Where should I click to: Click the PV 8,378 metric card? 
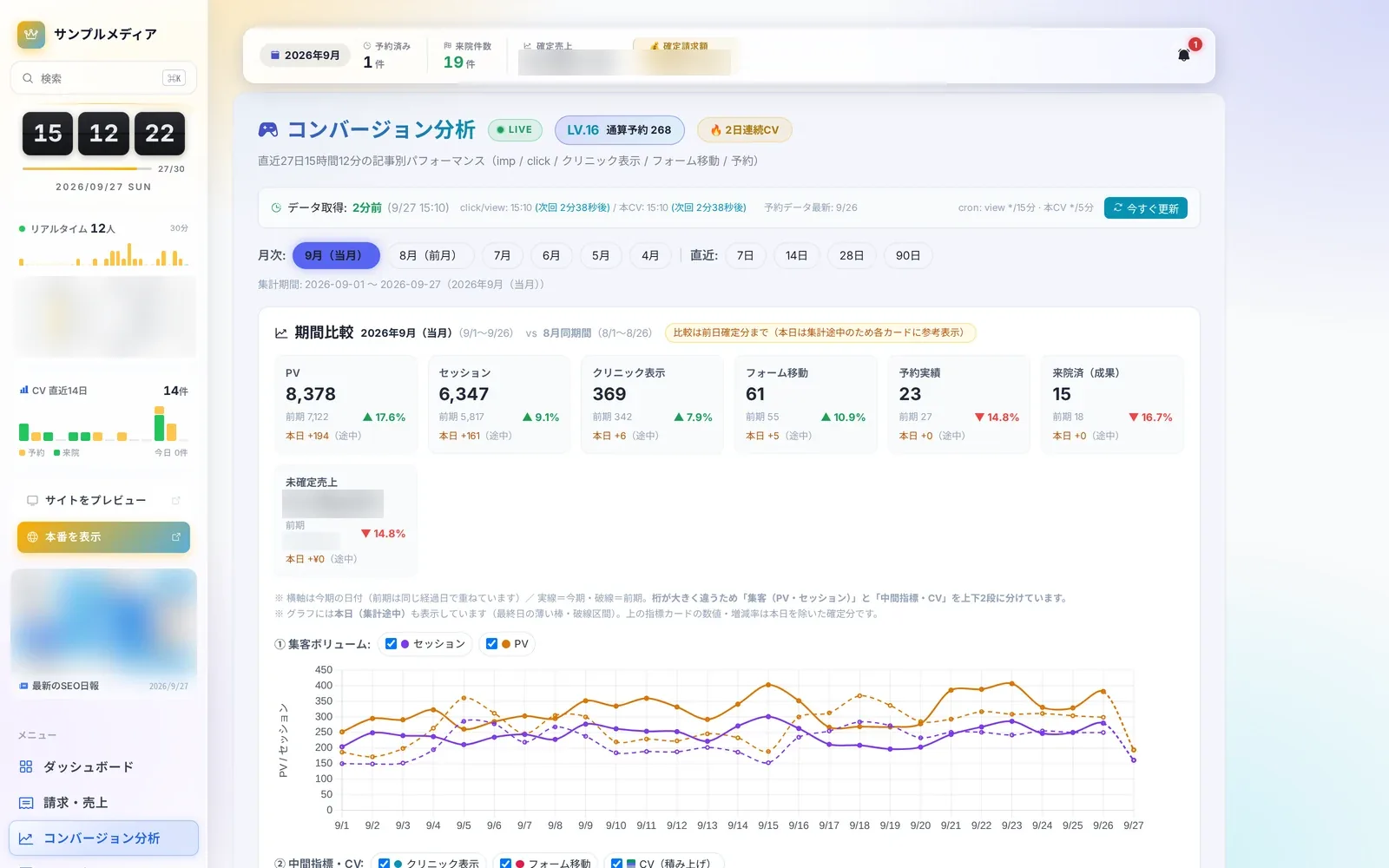point(346,404)
